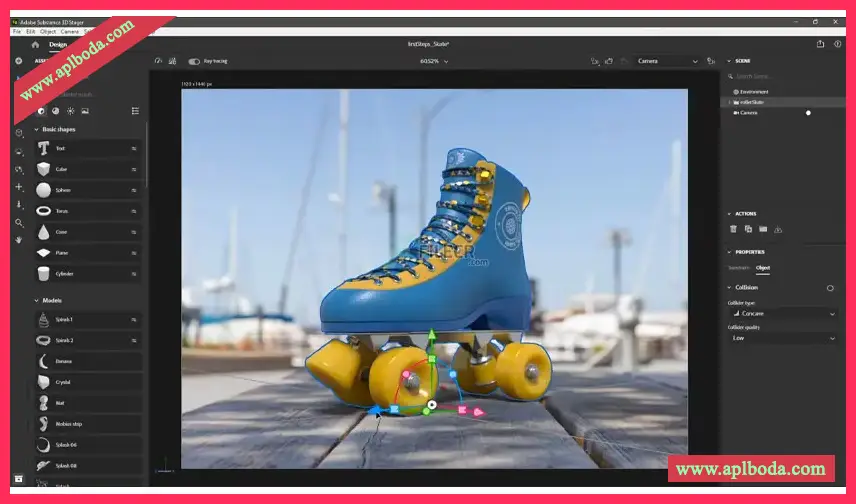The height and width of the screenshot is (504, 856).
Task: Open the lights filter icon in assets panel
Action: point(70,111)
